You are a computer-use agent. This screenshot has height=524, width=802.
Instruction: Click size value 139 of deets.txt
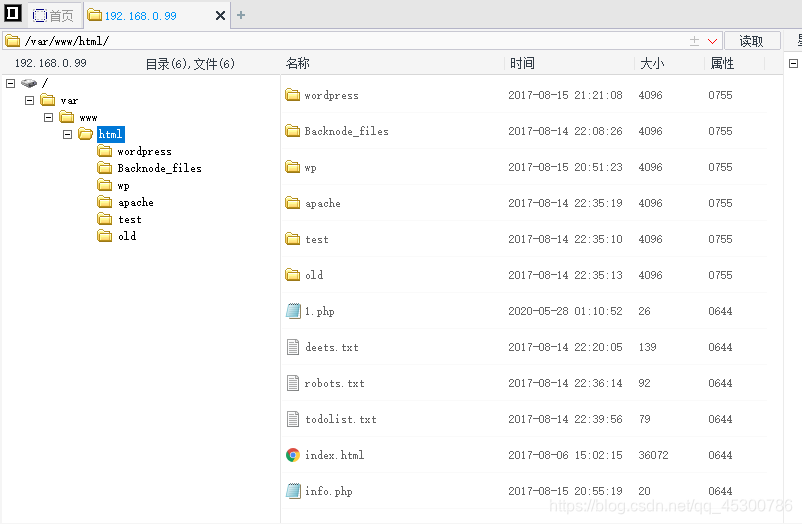(647, 347)
